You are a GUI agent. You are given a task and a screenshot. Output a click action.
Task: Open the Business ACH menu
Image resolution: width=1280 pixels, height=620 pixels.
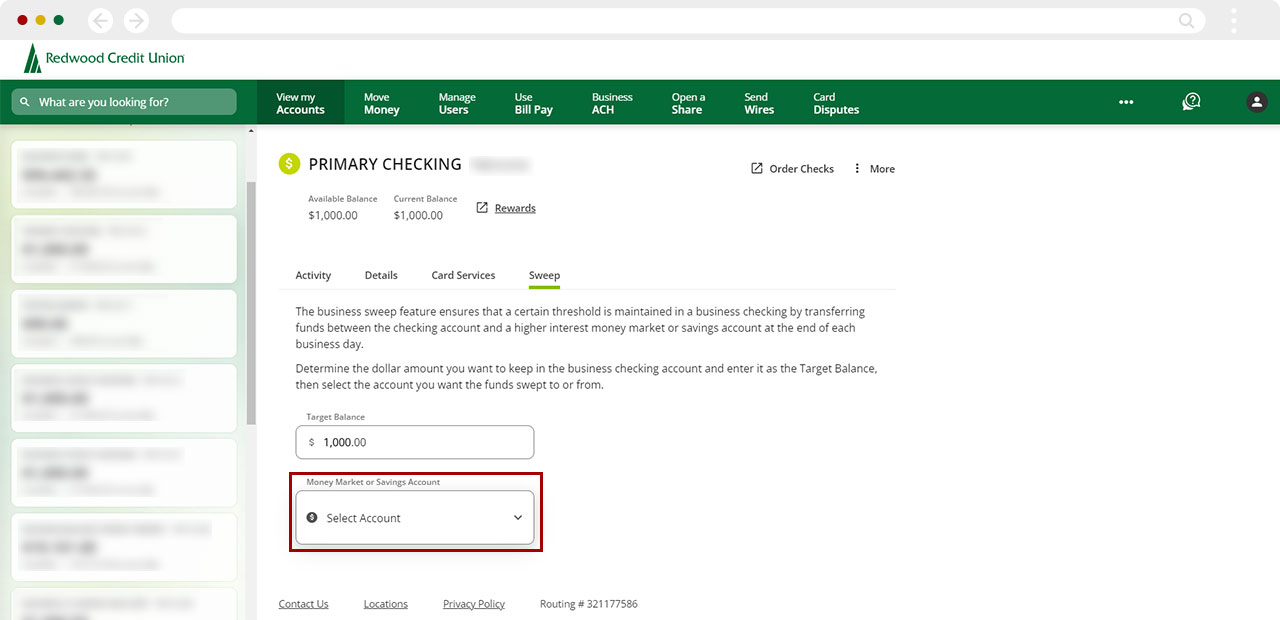click(x=612, y=103)
